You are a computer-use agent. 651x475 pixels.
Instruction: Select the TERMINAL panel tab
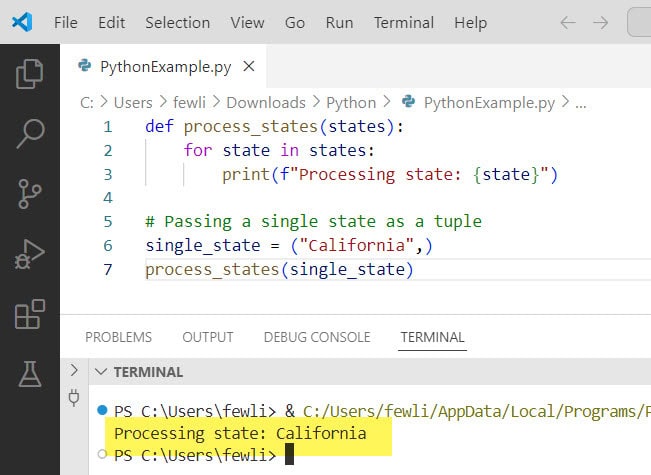click(432, 337)
